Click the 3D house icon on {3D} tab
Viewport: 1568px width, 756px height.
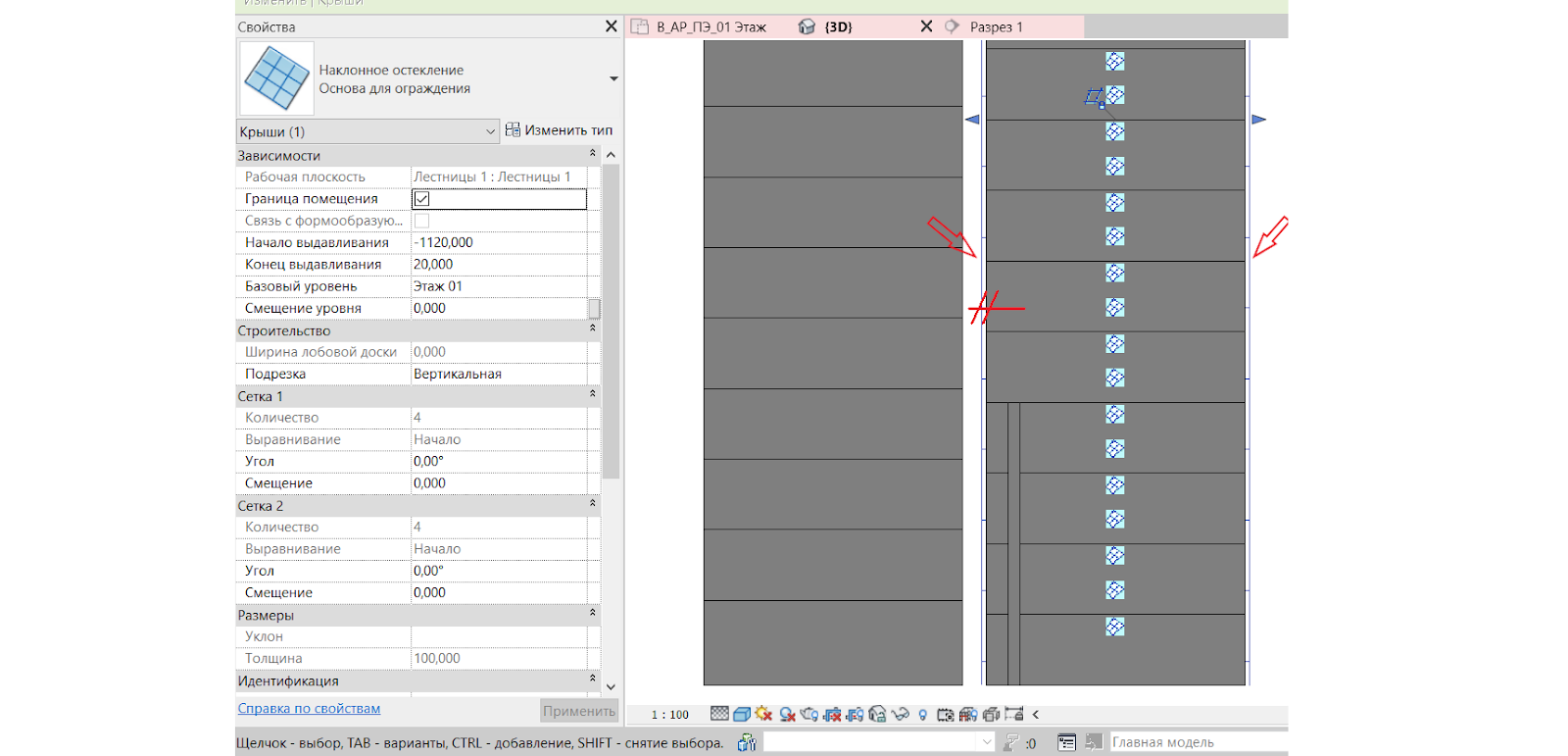tap(807, 26)
